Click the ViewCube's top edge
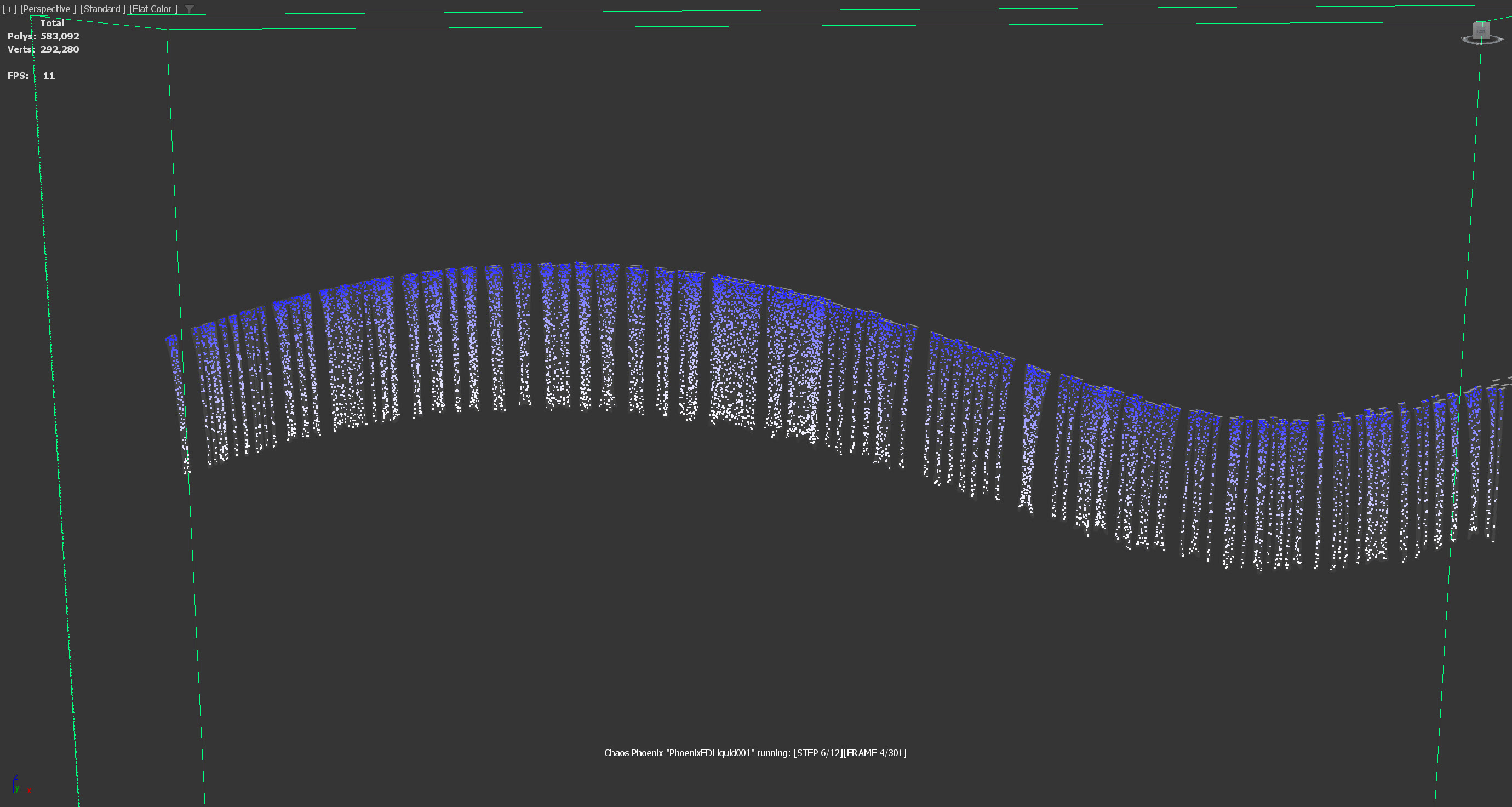Image resolution: width=1512 pixels, height=807 pixels. pyautogui.click(x=1481, y=22)
